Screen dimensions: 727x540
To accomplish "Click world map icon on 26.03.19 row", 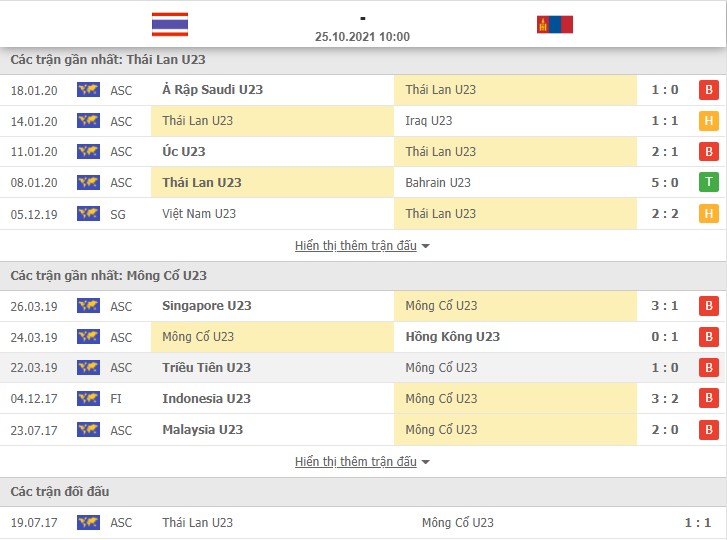I will point(88,306).
